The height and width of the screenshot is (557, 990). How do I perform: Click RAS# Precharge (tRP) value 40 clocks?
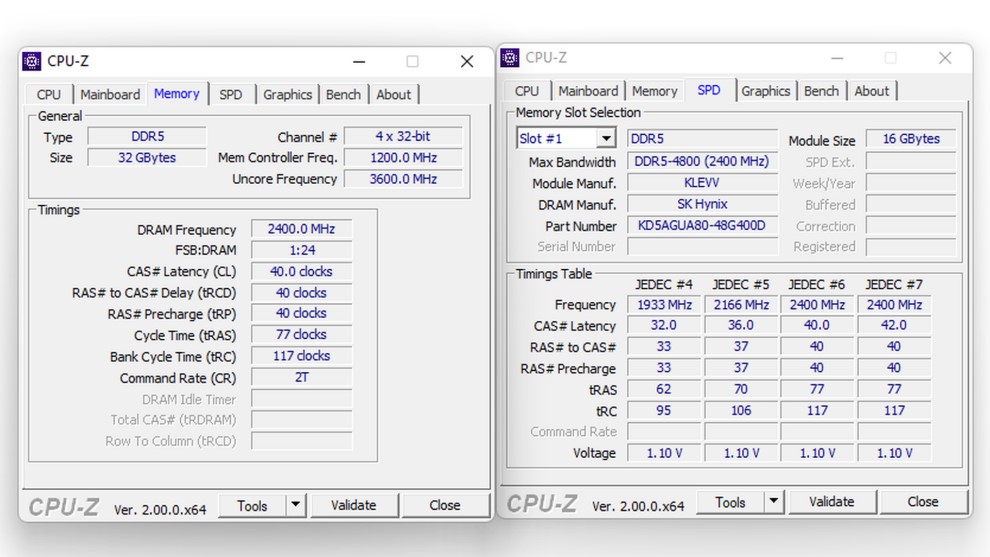[x=301, y=313]
